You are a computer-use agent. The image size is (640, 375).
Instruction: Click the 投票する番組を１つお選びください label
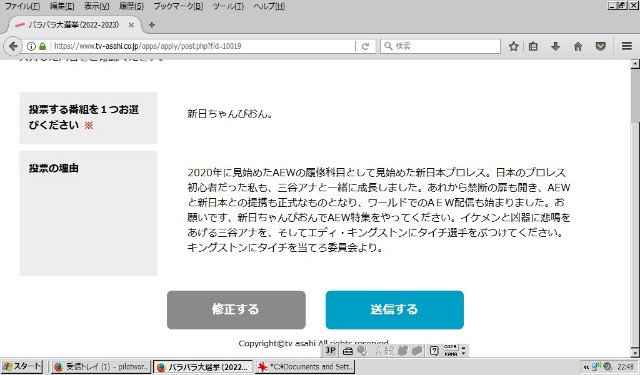point(84,117)
